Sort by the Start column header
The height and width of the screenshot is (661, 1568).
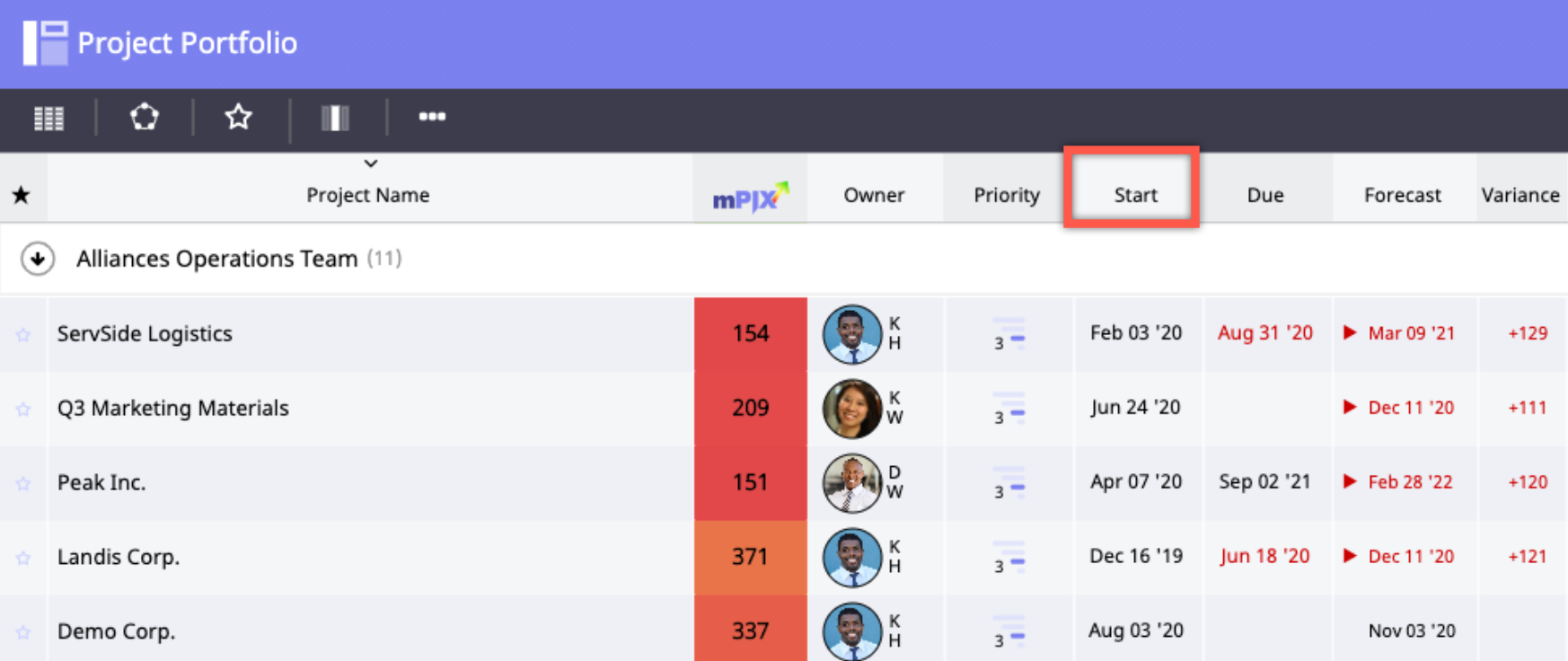[1135, 195]
